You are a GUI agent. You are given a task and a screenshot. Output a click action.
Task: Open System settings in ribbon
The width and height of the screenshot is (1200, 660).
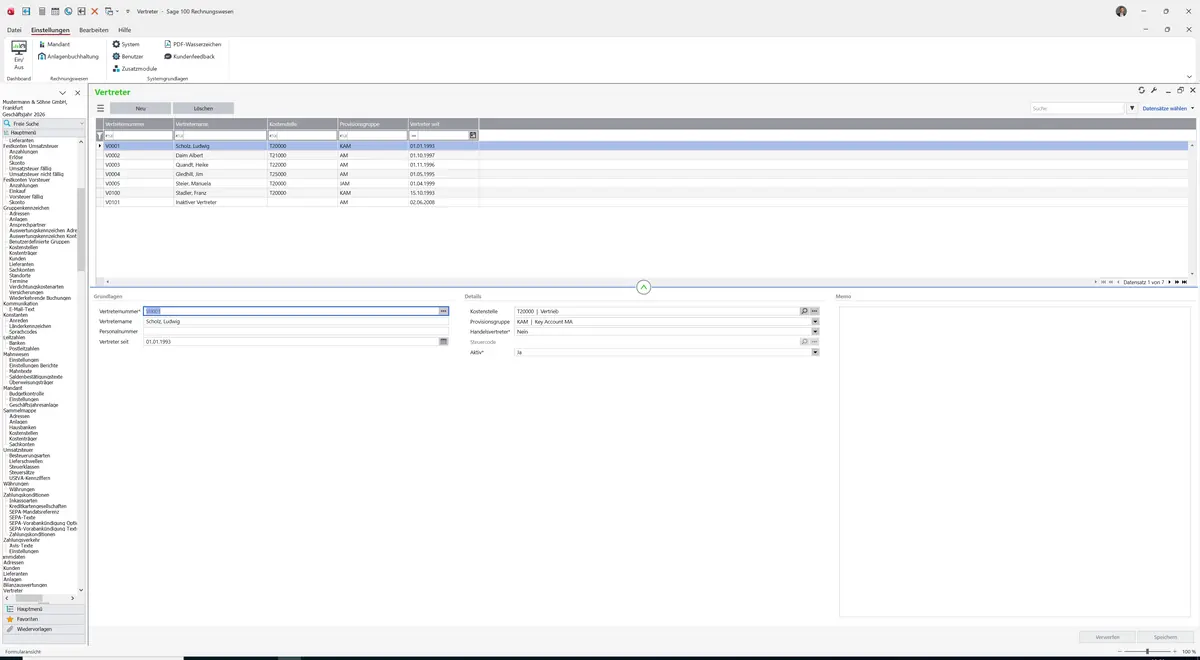(x=126, y=45)
